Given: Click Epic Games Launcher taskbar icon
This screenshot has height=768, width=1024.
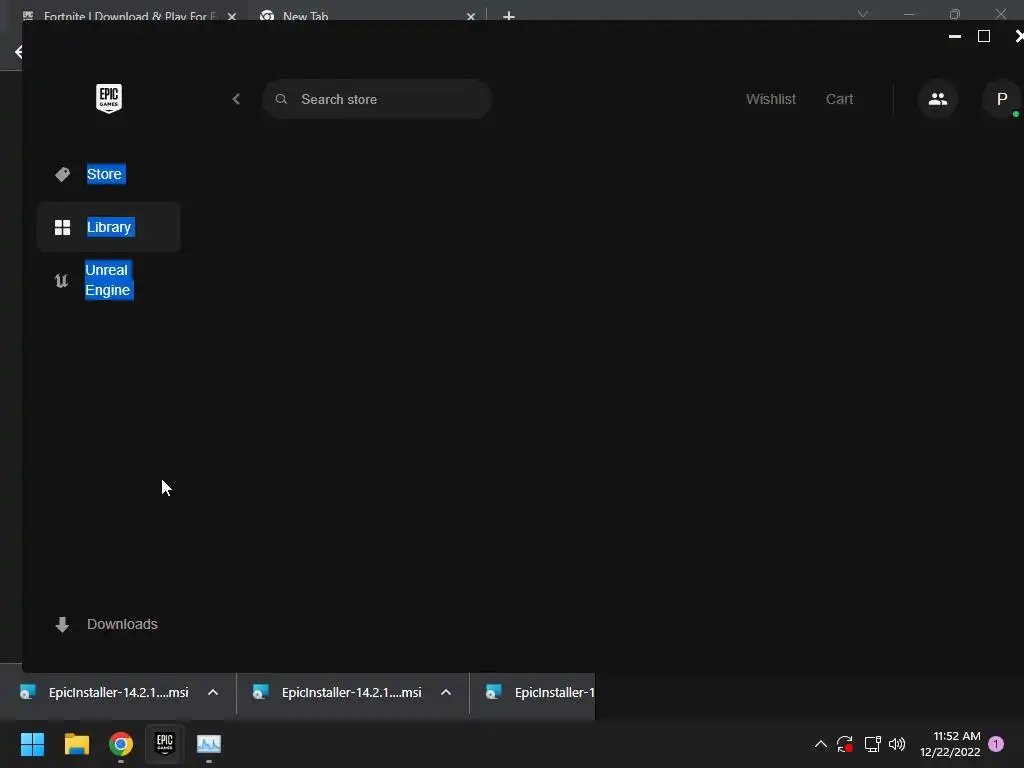Looking at the screenshot, I should [x=165, y=744].
